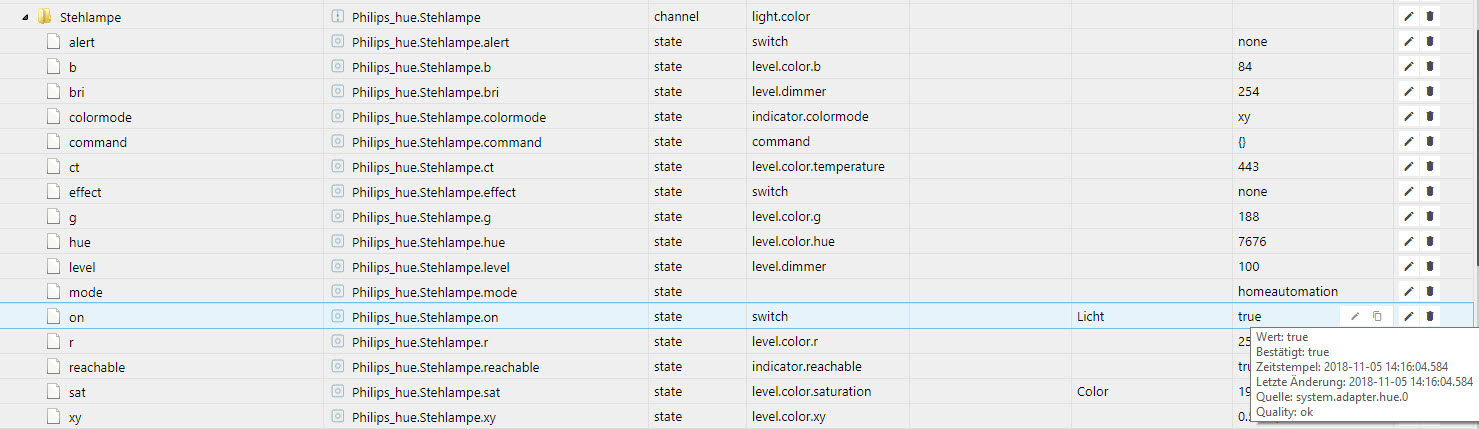Click the value xy of colormode
Screen dimensions: 1479x429
click(x=1244, y=117)
